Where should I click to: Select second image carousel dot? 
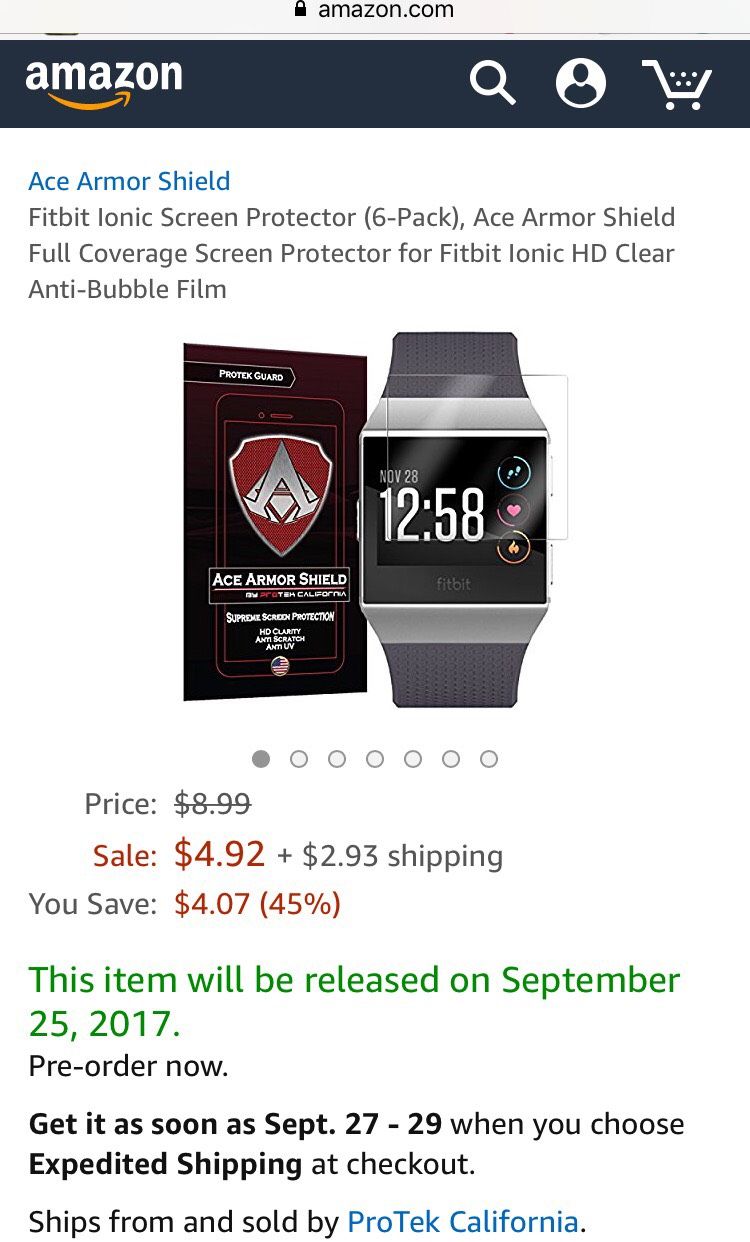(x=299, y=759)
